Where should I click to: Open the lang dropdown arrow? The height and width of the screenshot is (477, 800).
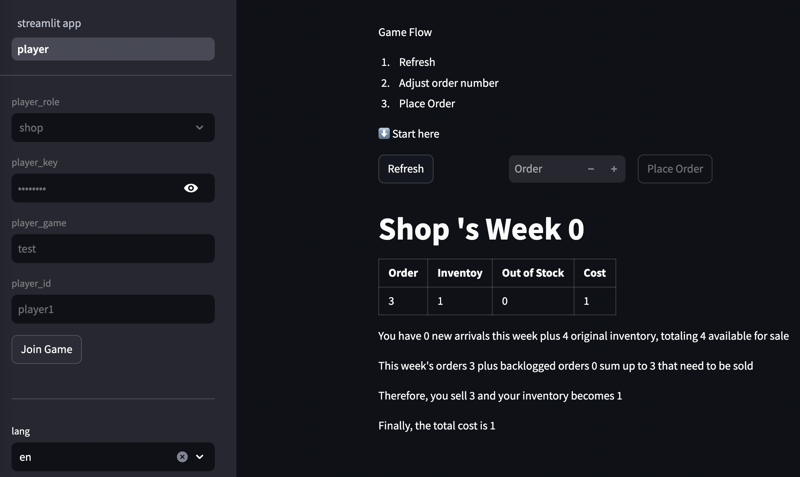coord(199,457)
